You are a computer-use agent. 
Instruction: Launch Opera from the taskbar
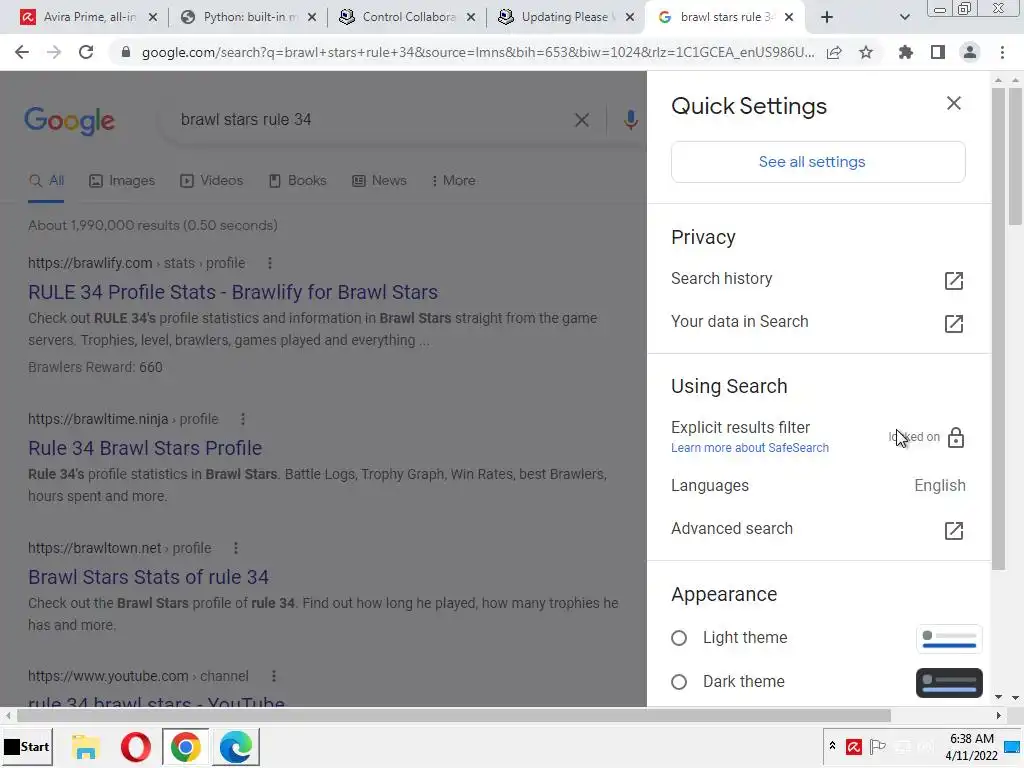pyautogui.click(x=135, y=747)
